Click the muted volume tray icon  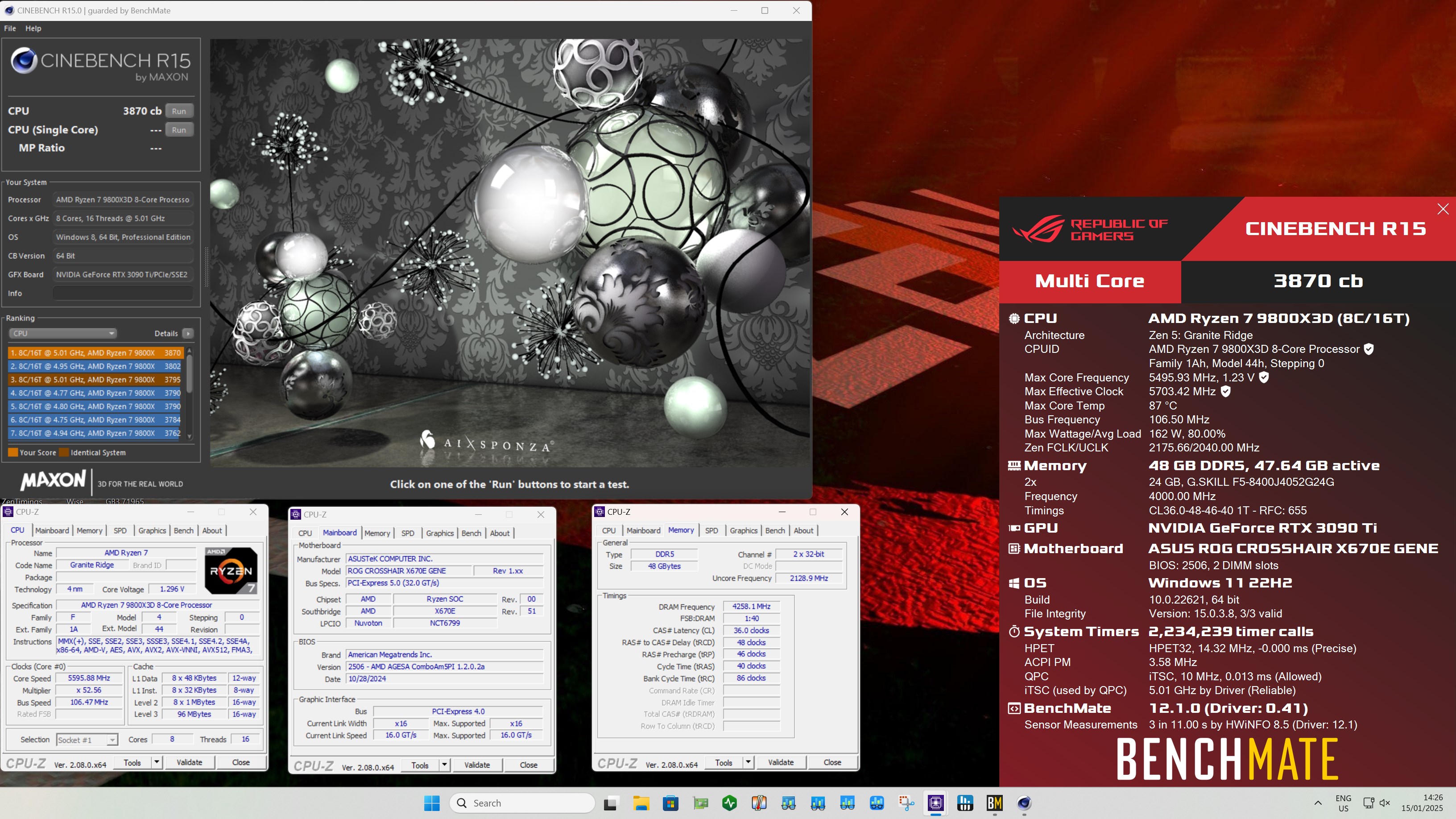click(x=1385, y=803)
